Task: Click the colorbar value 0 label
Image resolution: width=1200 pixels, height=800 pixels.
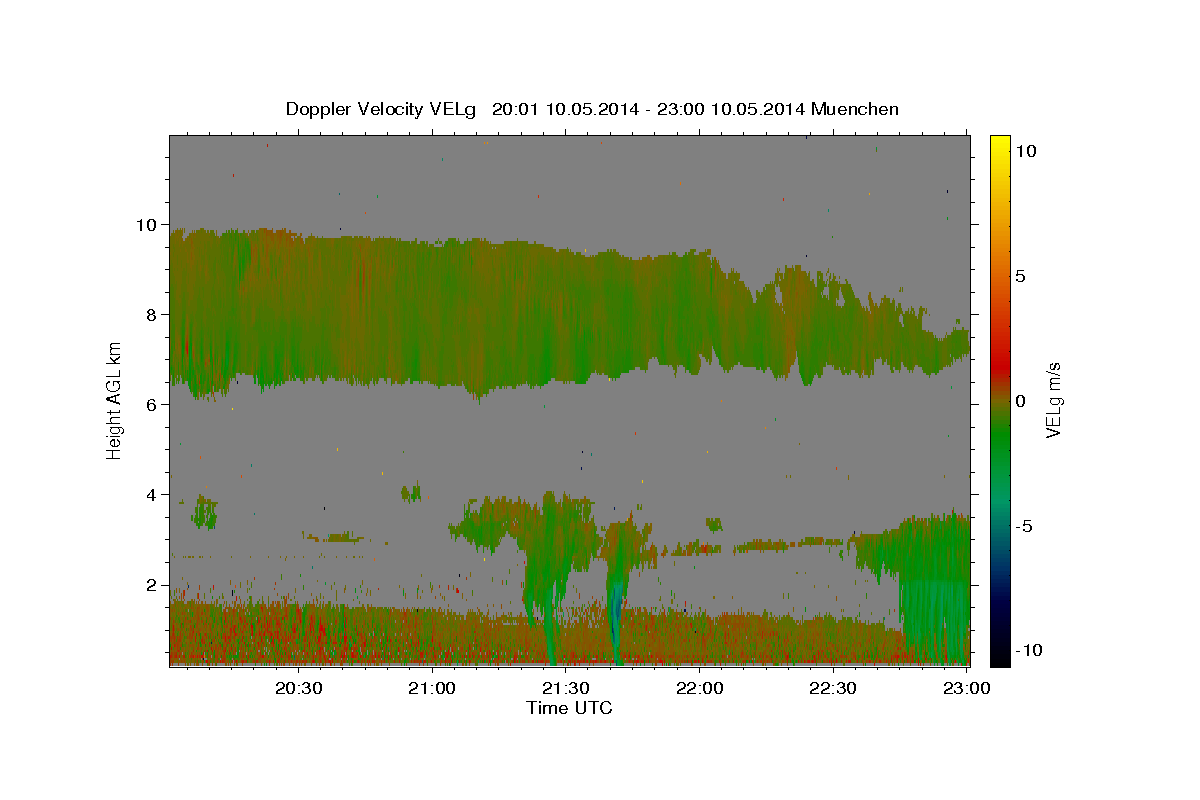Action: point(1022,401)
